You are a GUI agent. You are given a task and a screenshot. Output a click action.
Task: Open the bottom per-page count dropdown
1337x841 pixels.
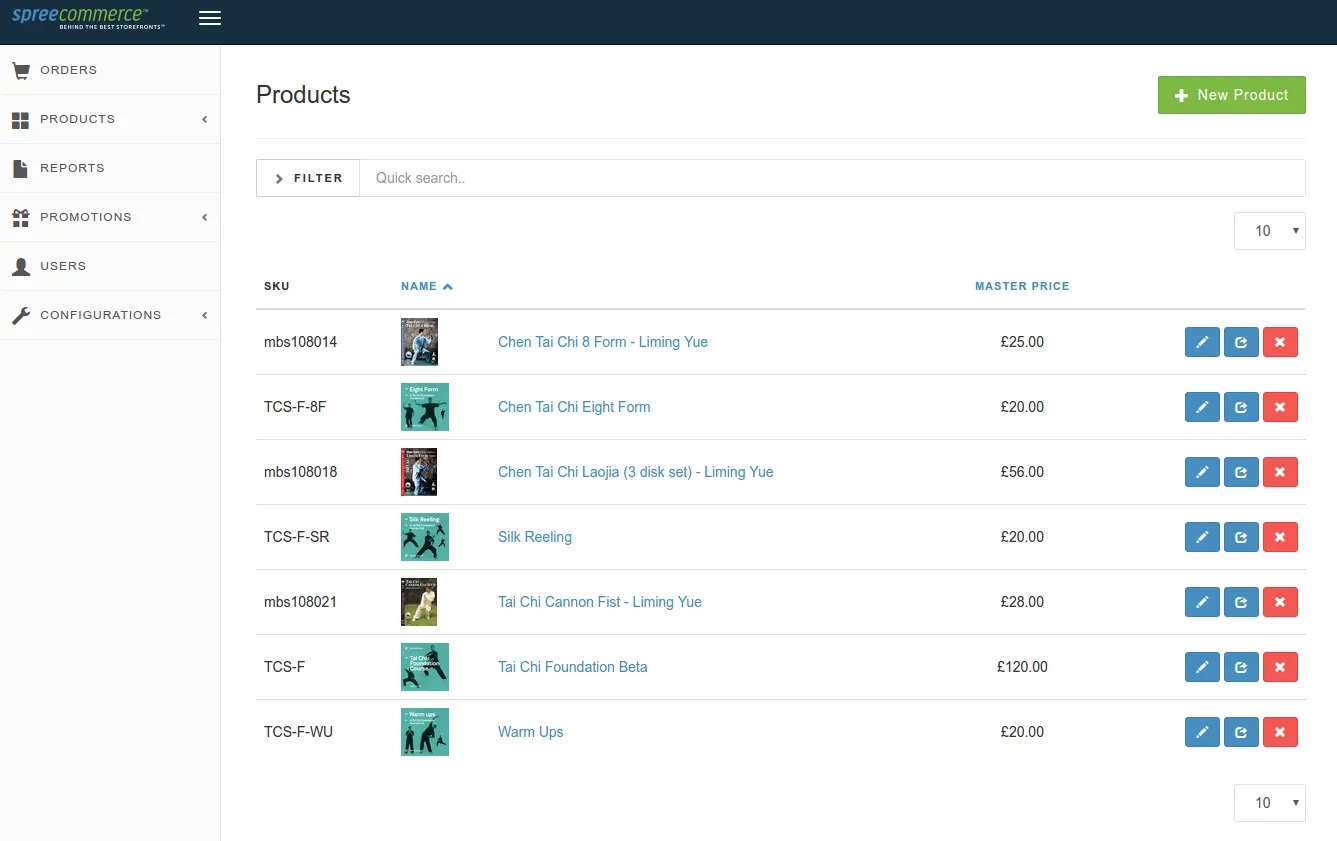click(1269, 803)
